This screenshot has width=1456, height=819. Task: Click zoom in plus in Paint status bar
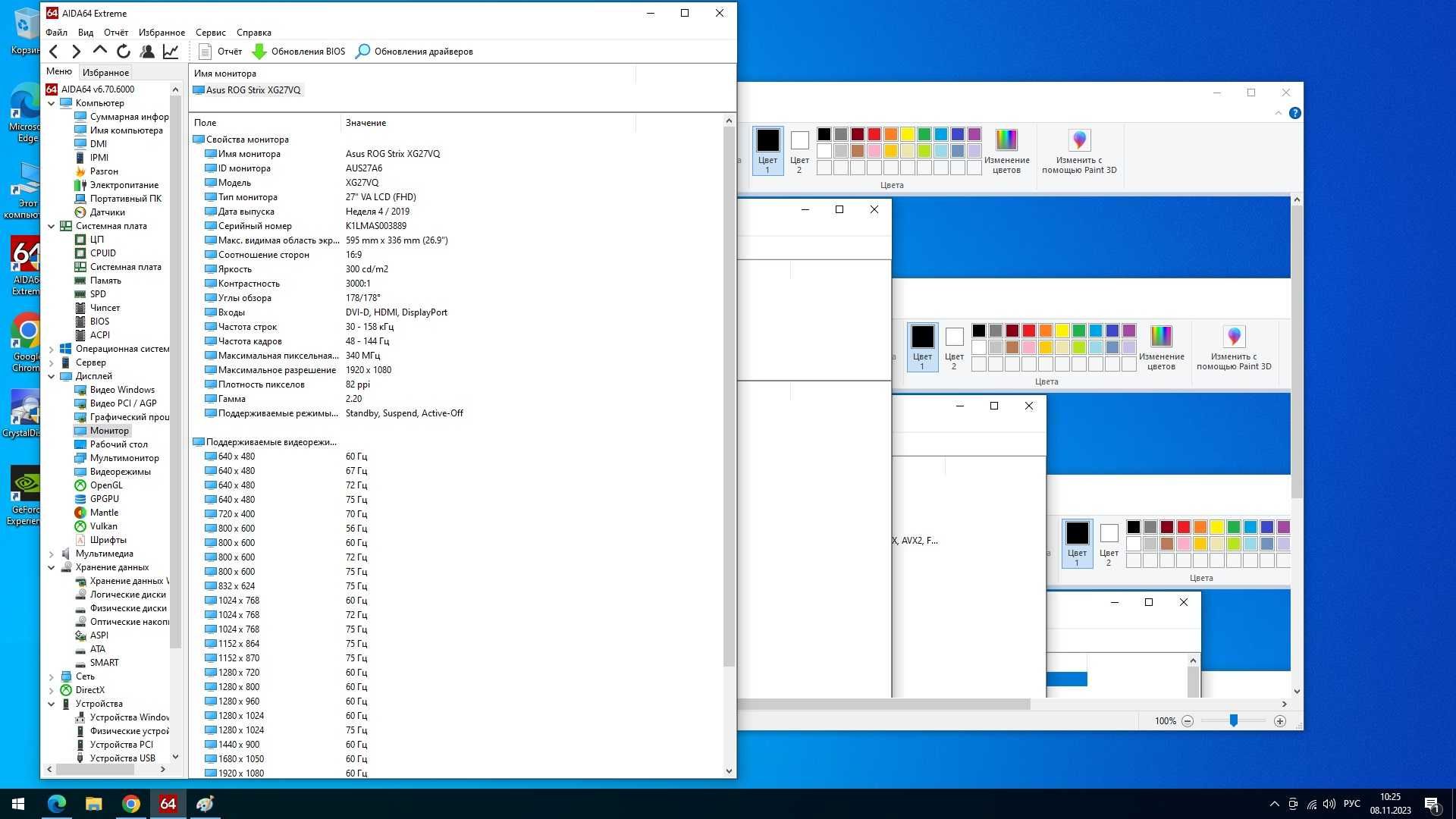[x=1280, y=721]
